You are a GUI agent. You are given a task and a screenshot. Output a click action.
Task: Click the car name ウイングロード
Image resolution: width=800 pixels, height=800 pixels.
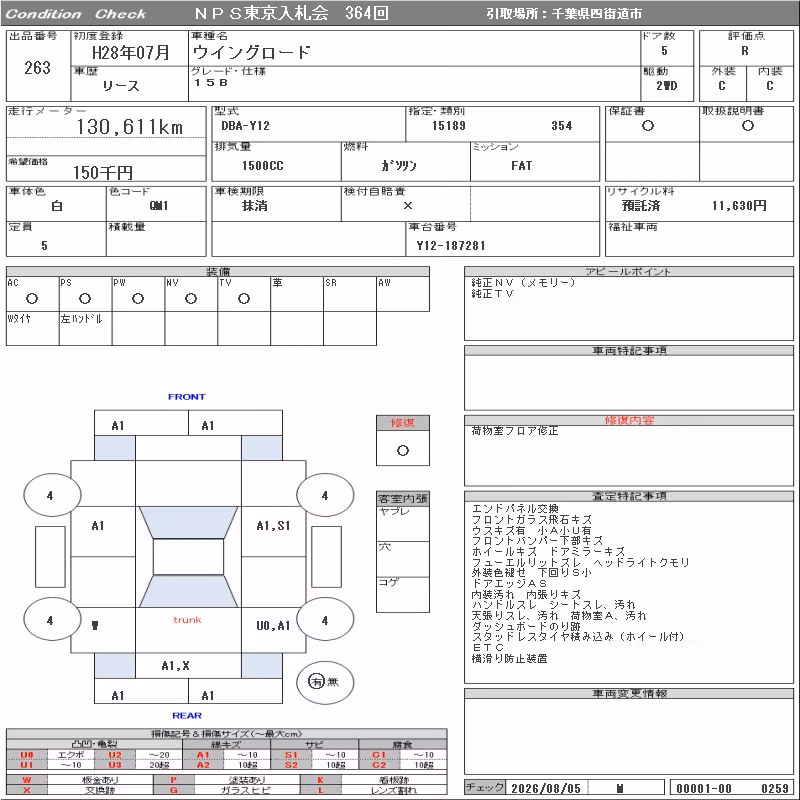click(252, 52)
